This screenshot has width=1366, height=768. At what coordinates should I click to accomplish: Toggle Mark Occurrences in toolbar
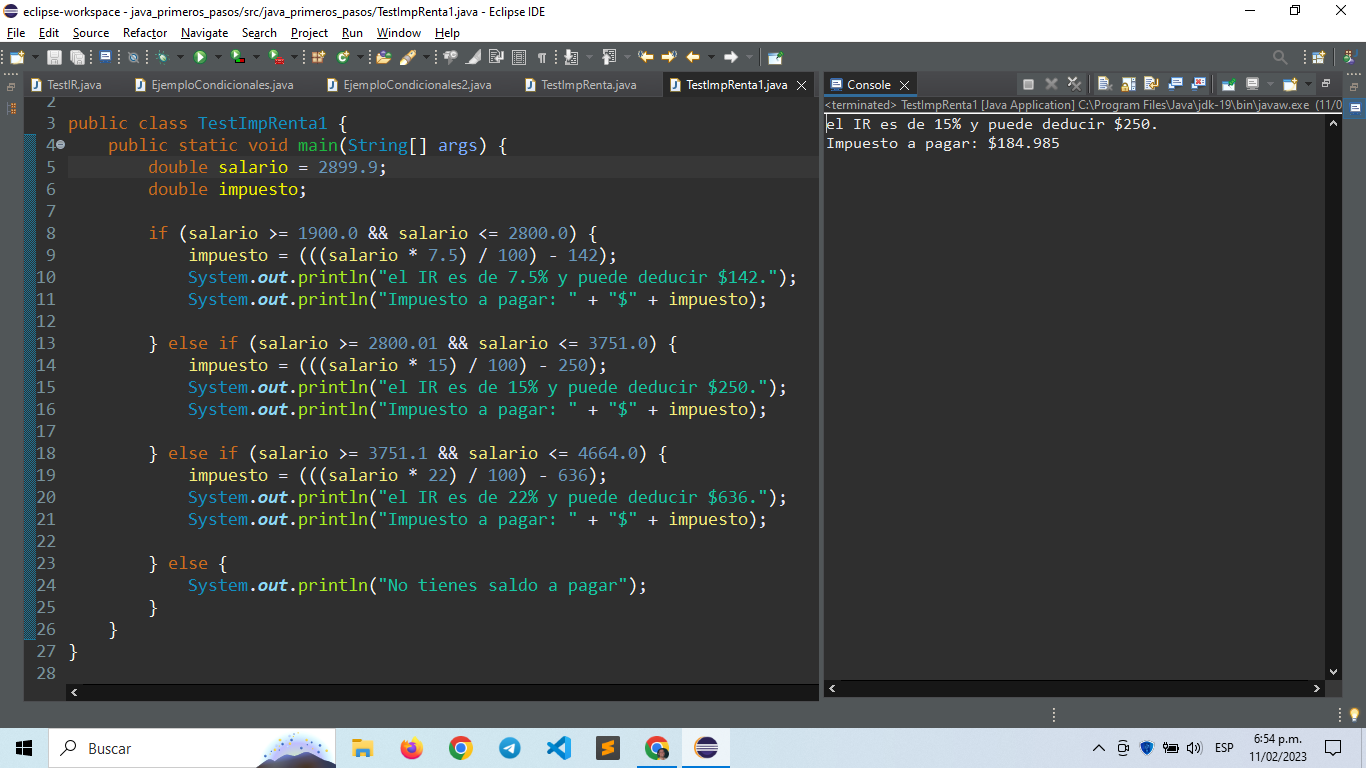(x=473, y=57)
